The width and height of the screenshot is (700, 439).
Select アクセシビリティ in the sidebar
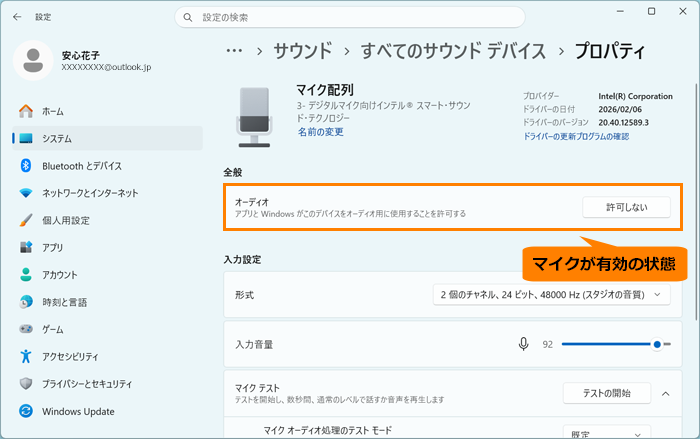tap(108, 356)
